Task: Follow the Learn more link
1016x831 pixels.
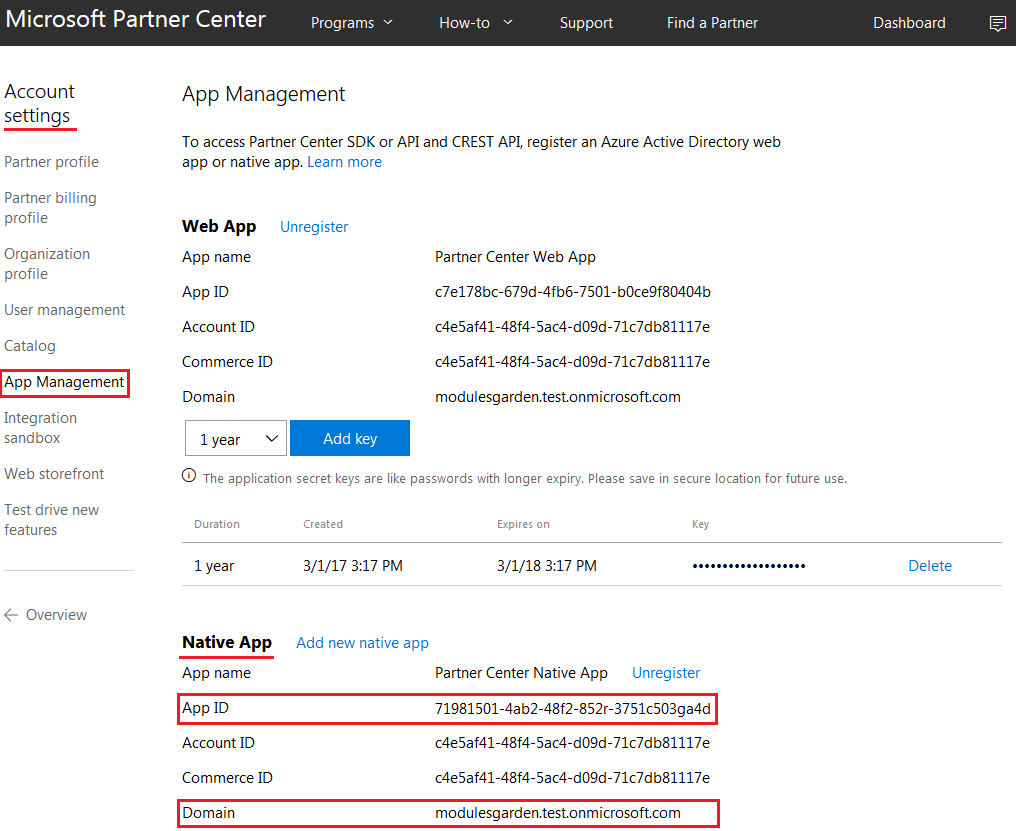Action: (x=344, y=162)
